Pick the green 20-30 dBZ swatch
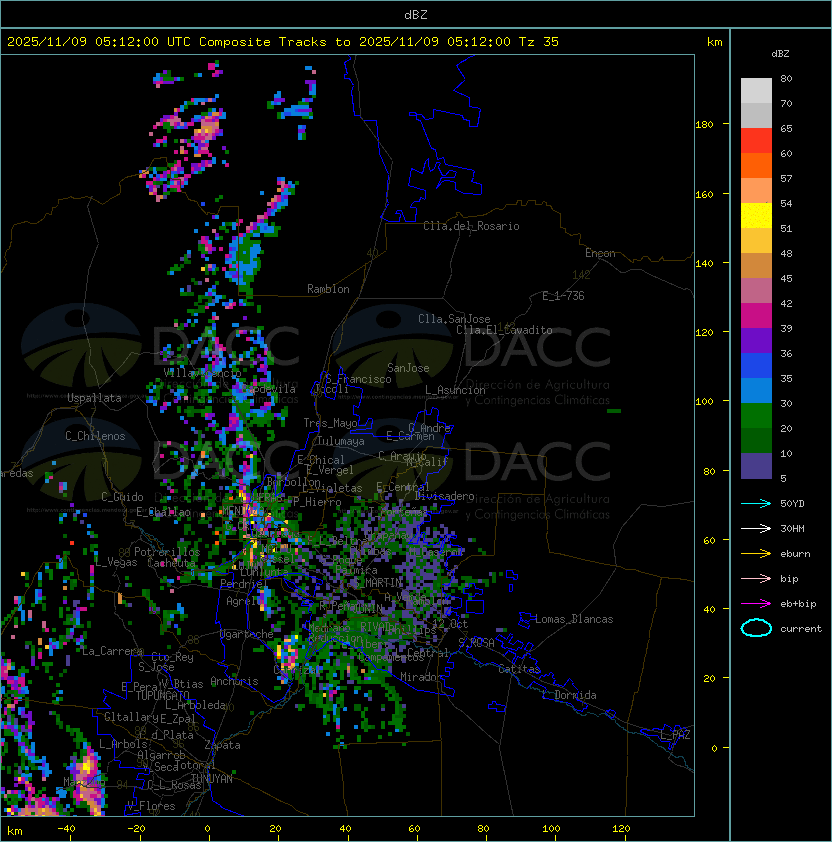The width and height of the screenshot is (832, 842). [x=756, y=416]
